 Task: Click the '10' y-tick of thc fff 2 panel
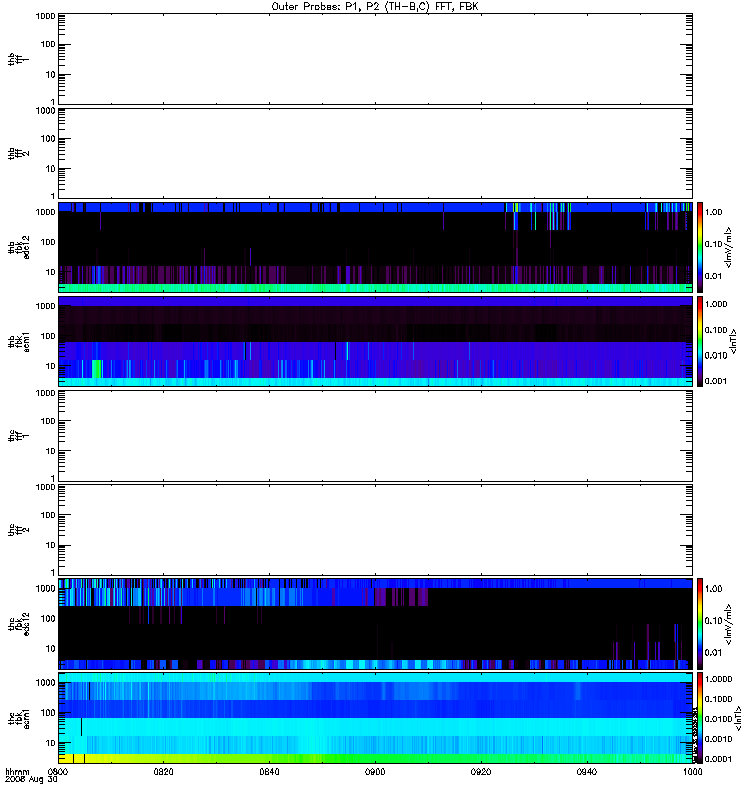[51, 545]
